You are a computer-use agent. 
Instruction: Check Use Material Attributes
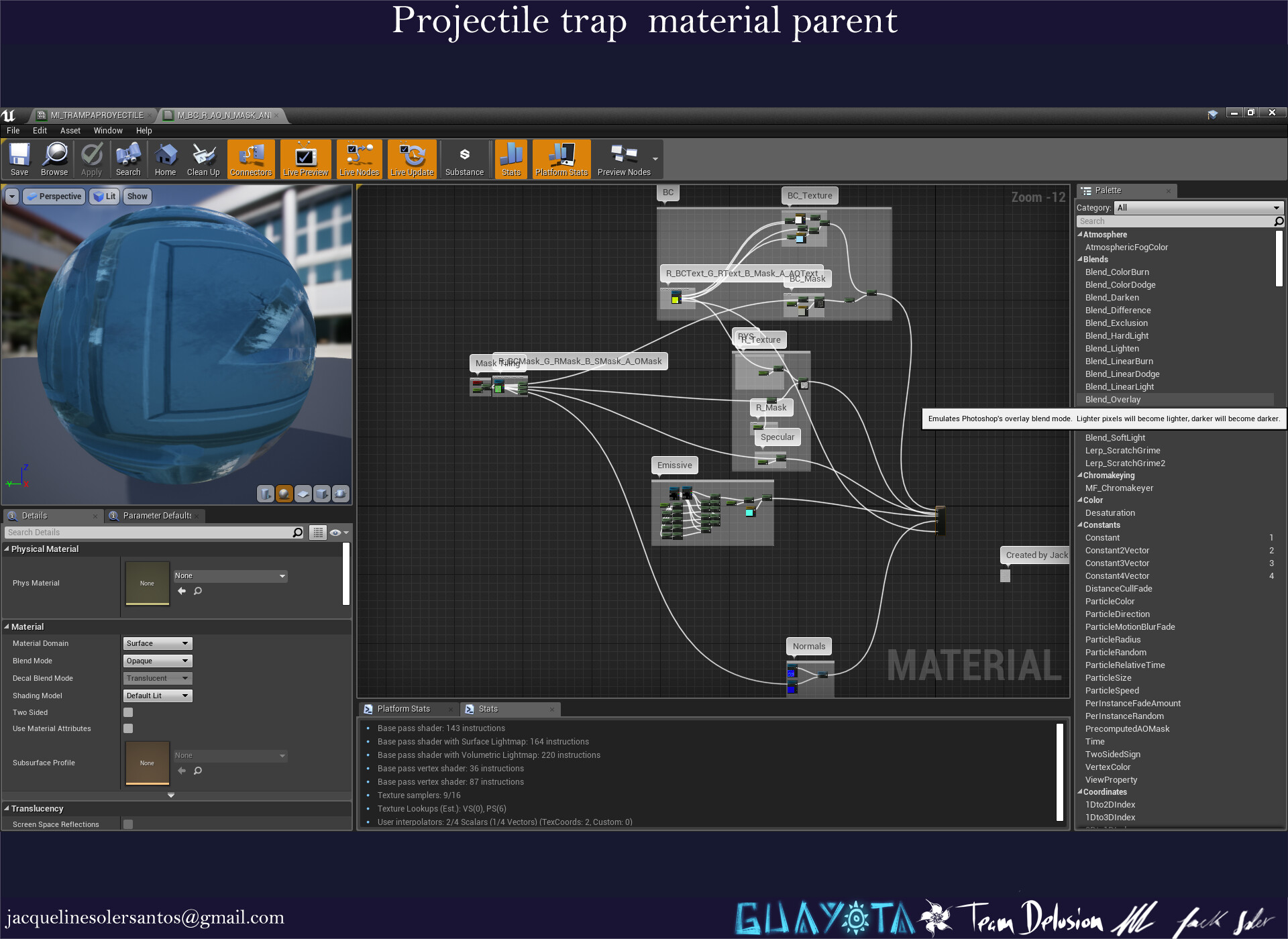pyautogui.click(x=127, y=728)
